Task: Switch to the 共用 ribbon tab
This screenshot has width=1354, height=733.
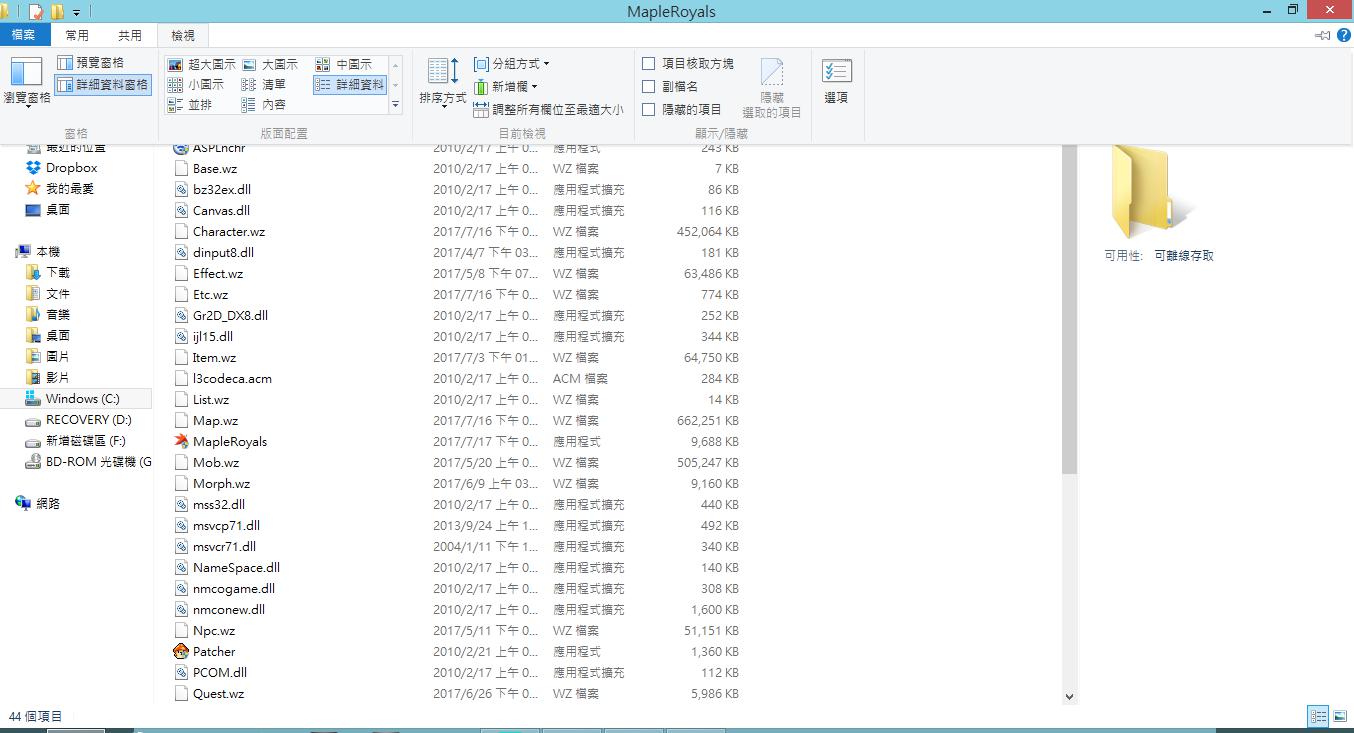Action: point(130,35)
